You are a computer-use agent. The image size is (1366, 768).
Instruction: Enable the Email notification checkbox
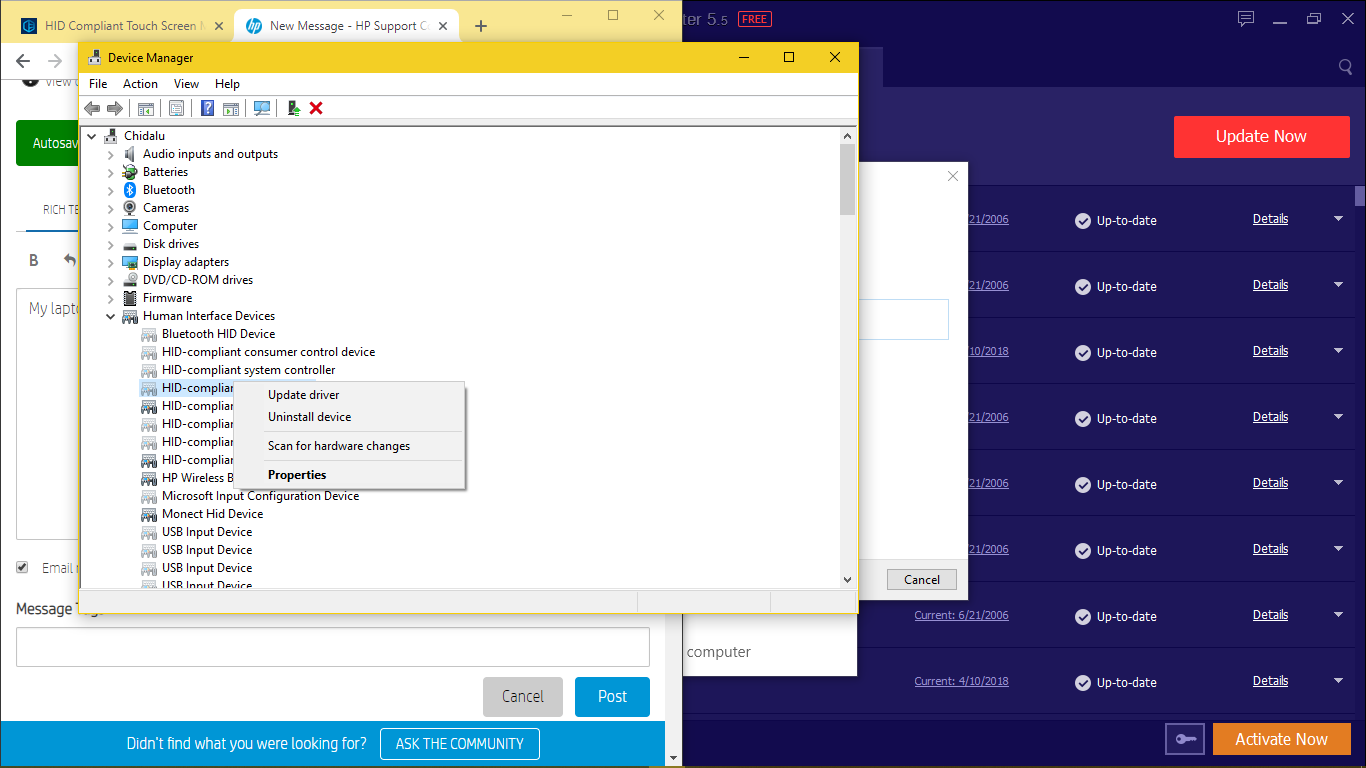click(x=22, y=567)
